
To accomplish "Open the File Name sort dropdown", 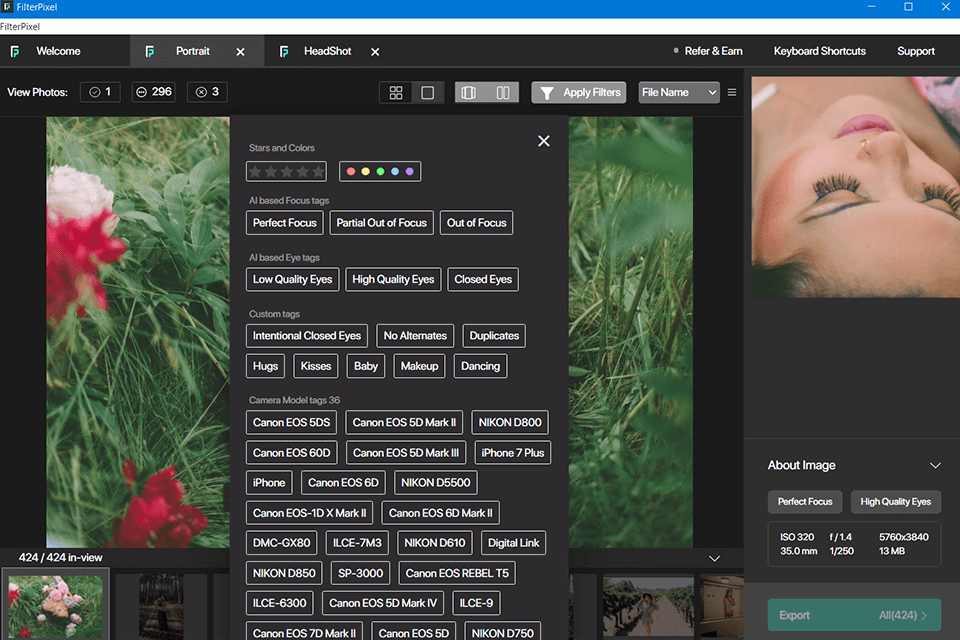I will 678,92.
